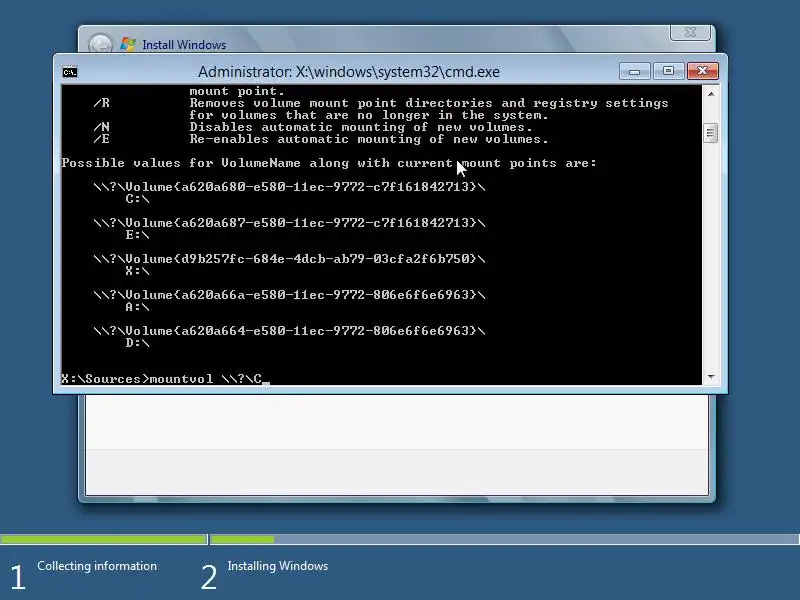Open the cmd.exe system menu icon
Image resolution: width=800 pixels, height=600 pixels.
pyautogui.click(x=70, y=72)
